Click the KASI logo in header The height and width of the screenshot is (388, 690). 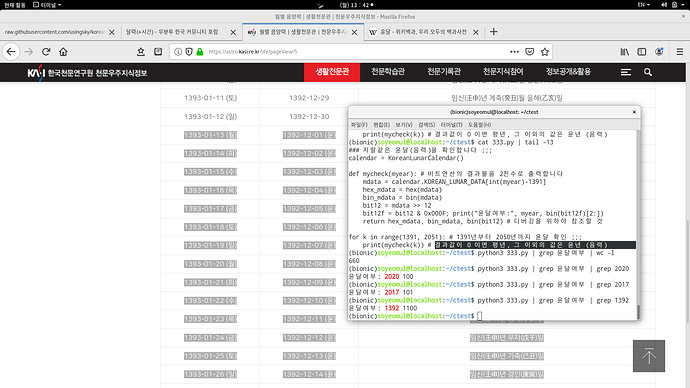pyautogui.click(x=87, y=72)
